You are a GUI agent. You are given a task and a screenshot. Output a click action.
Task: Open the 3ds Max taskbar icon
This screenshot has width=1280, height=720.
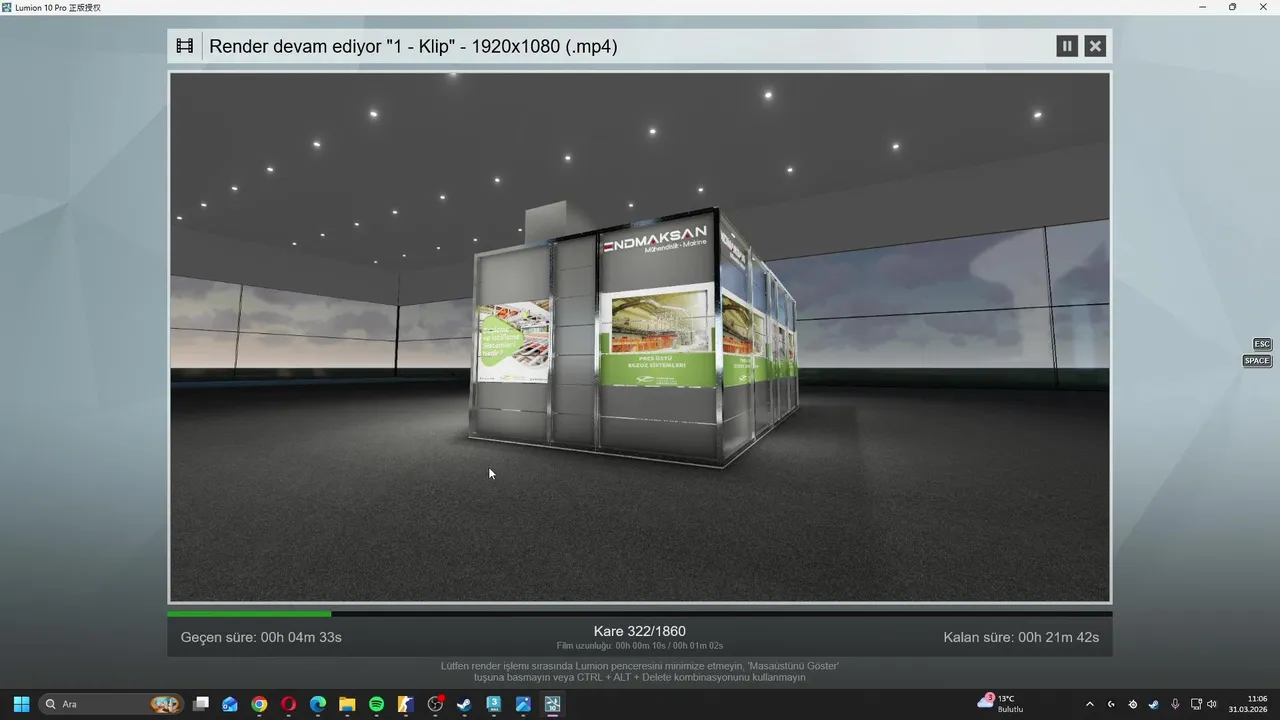pyautogui.click(x=494, y=704)
